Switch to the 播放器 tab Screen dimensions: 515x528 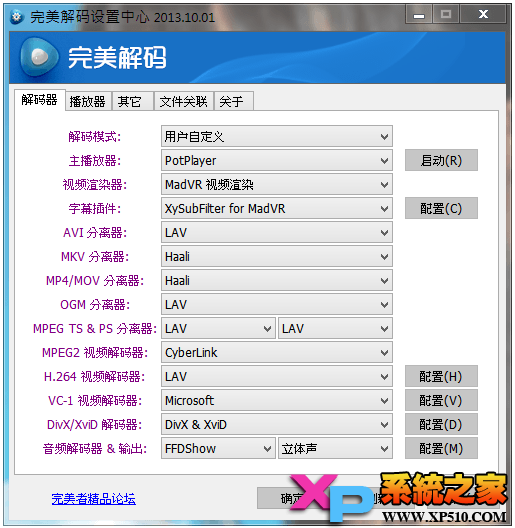point(88,101)
